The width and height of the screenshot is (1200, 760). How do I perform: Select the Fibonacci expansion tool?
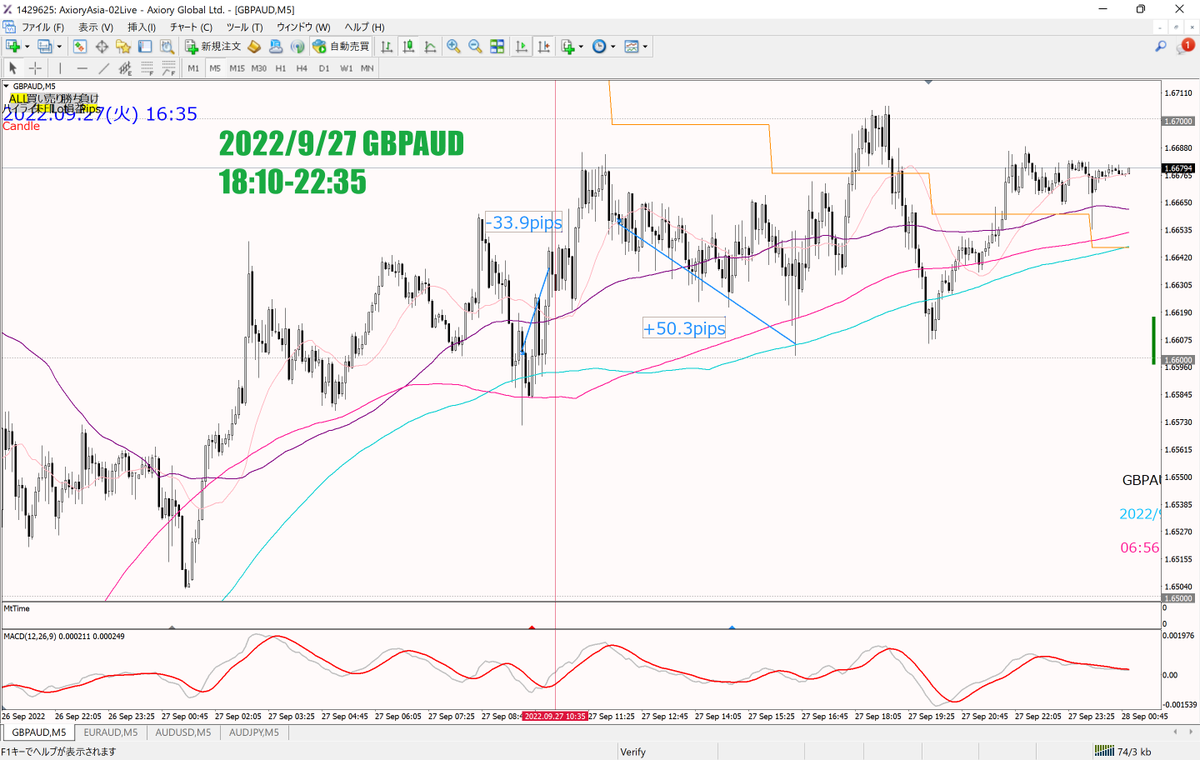[168, 68]
